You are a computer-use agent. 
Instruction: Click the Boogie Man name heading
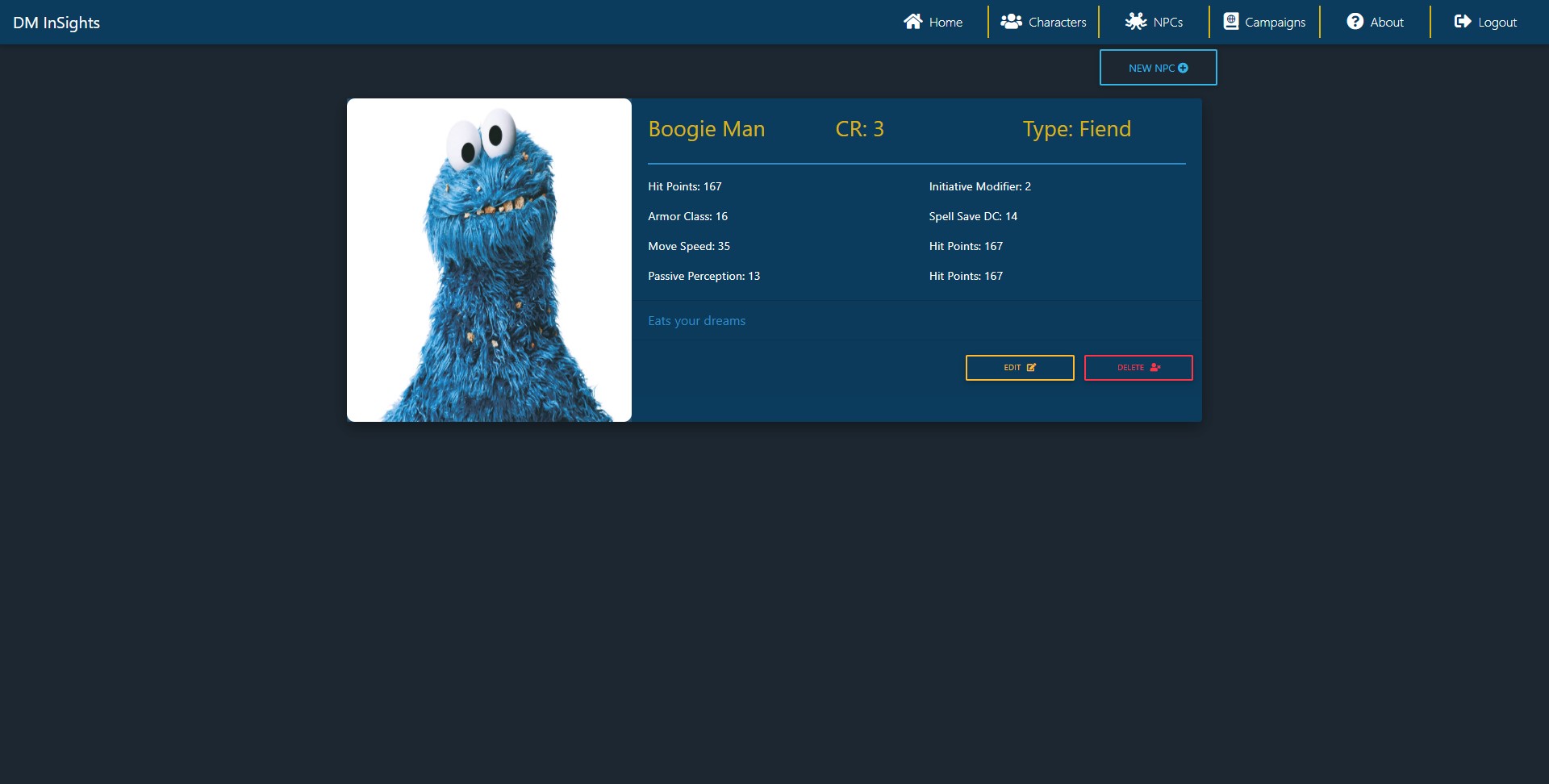(707, 129)
